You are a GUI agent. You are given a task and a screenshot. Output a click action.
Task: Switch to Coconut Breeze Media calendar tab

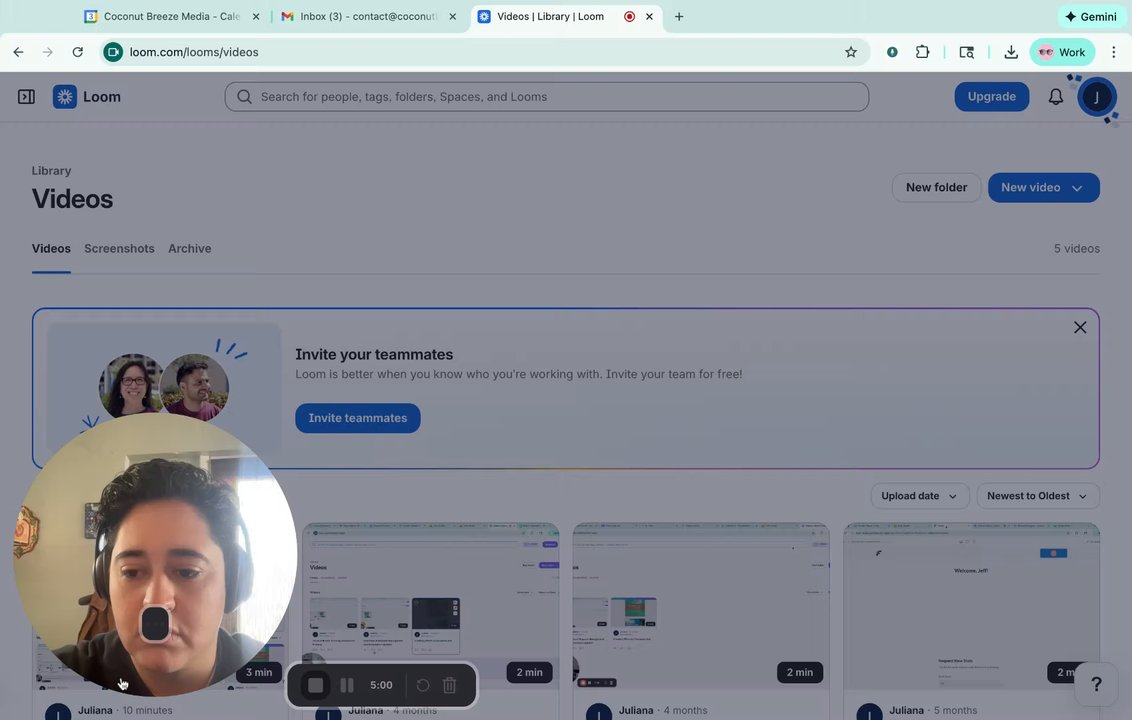[171, 17]
